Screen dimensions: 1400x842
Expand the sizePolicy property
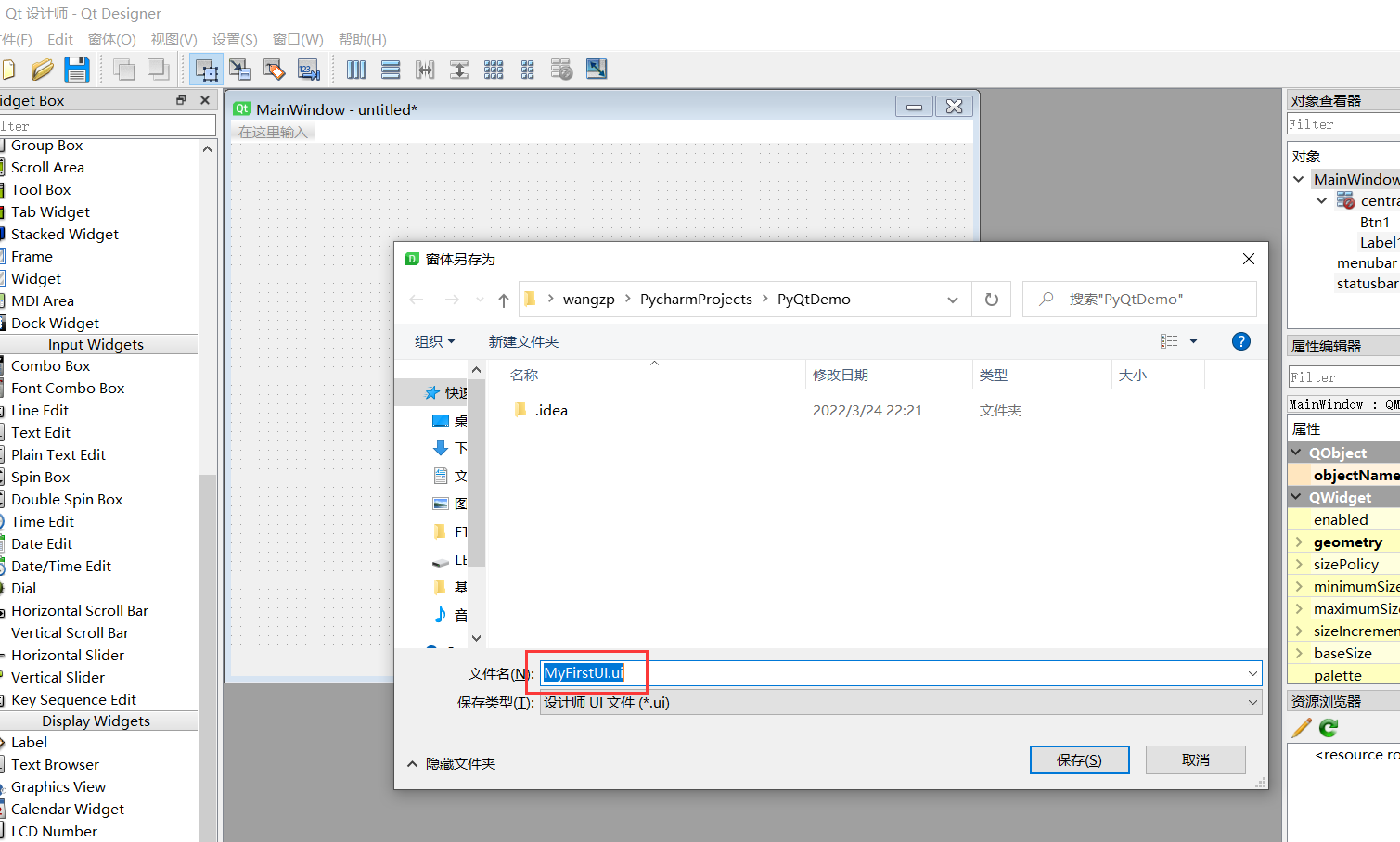1299,564
